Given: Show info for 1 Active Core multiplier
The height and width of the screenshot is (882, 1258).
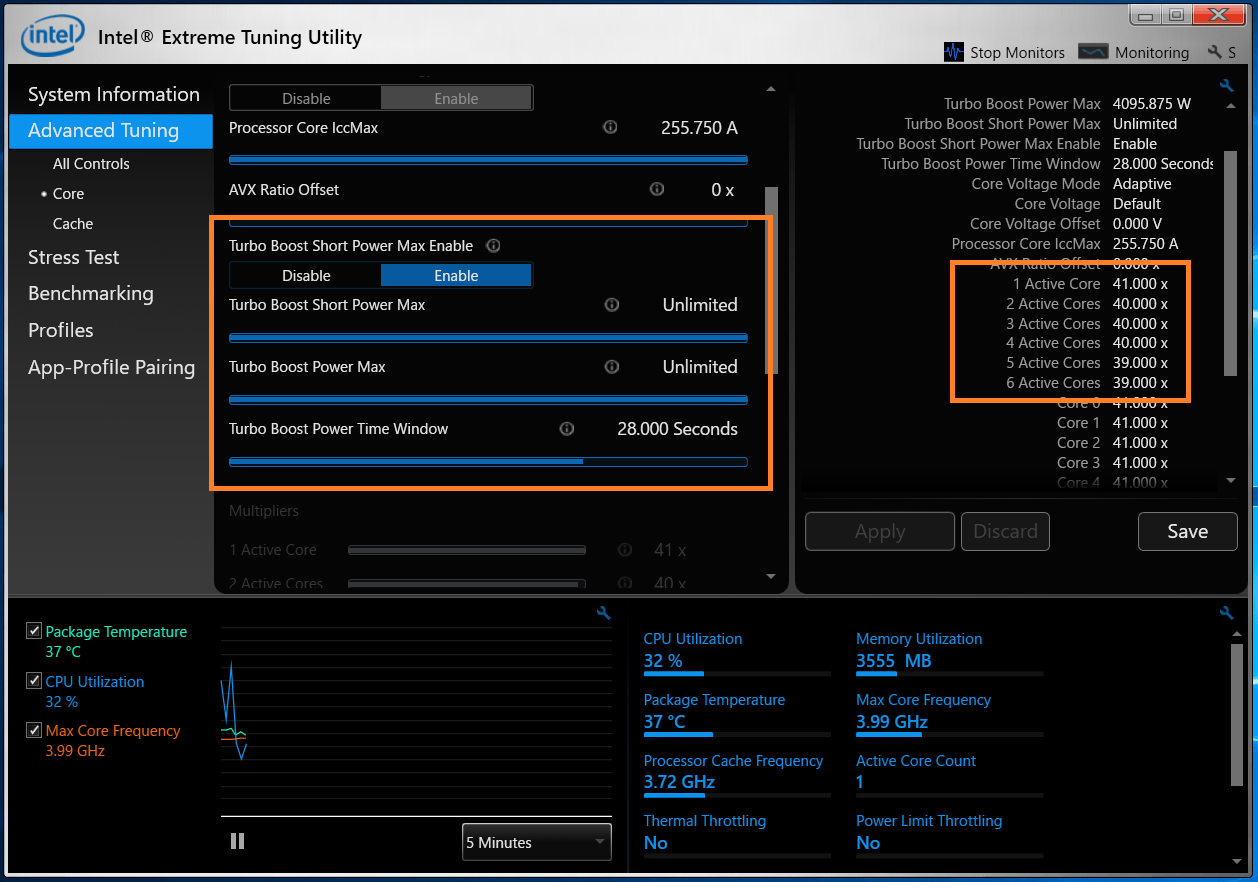Looking at the screenshot, I should pos(625,550).
